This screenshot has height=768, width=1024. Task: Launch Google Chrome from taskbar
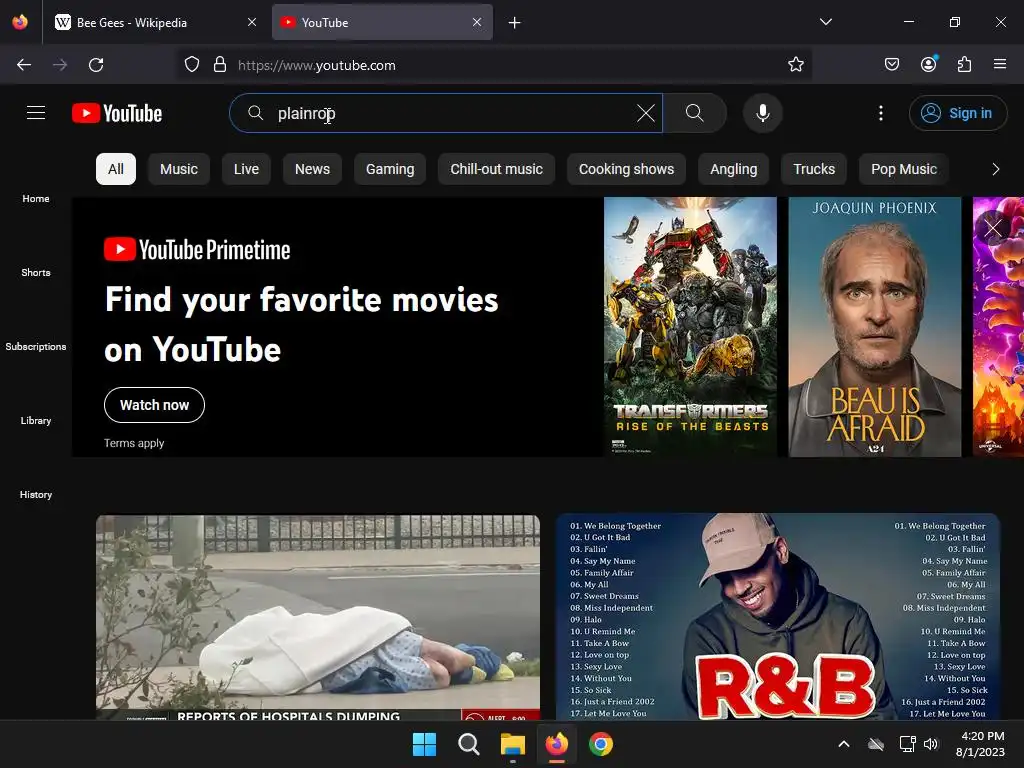[601, 744]
